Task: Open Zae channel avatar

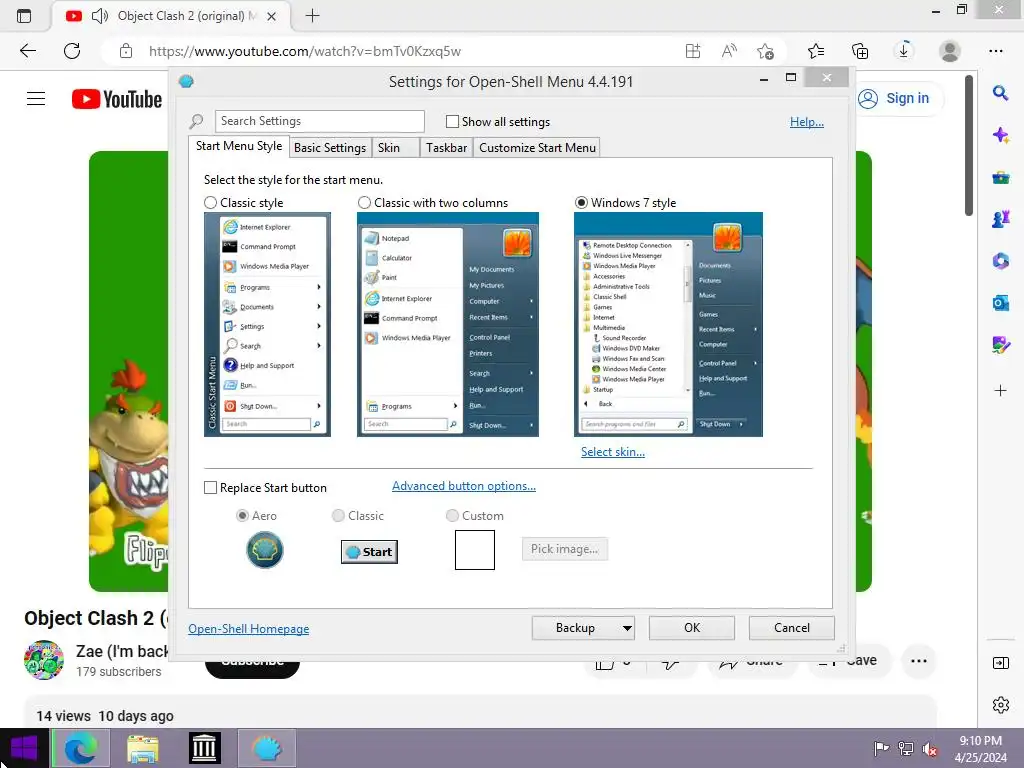Action: point(44,660)
